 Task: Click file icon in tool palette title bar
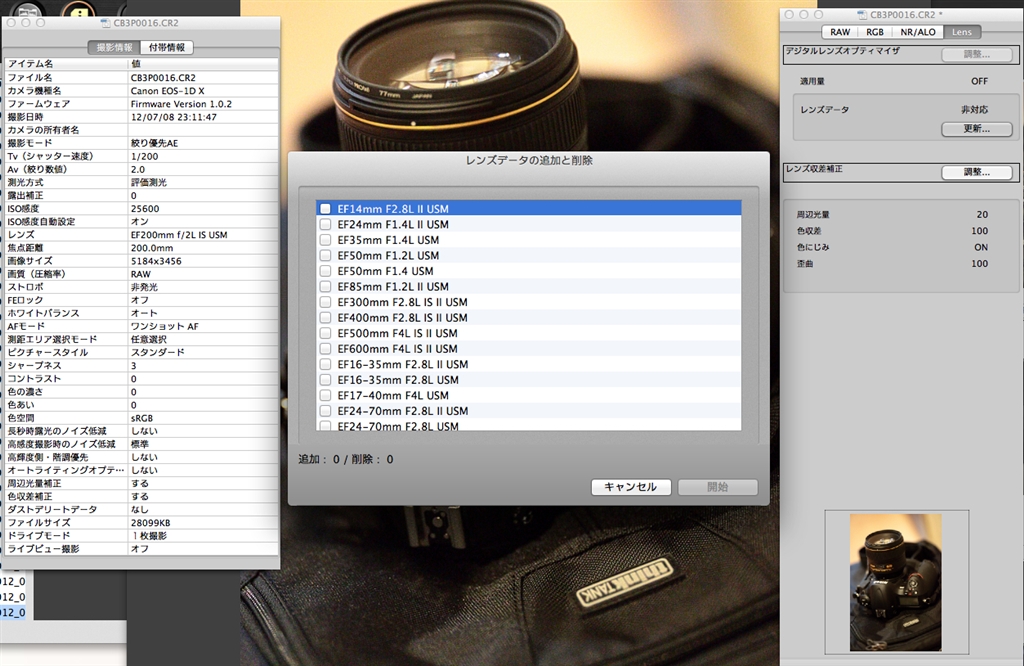point(861,15)
